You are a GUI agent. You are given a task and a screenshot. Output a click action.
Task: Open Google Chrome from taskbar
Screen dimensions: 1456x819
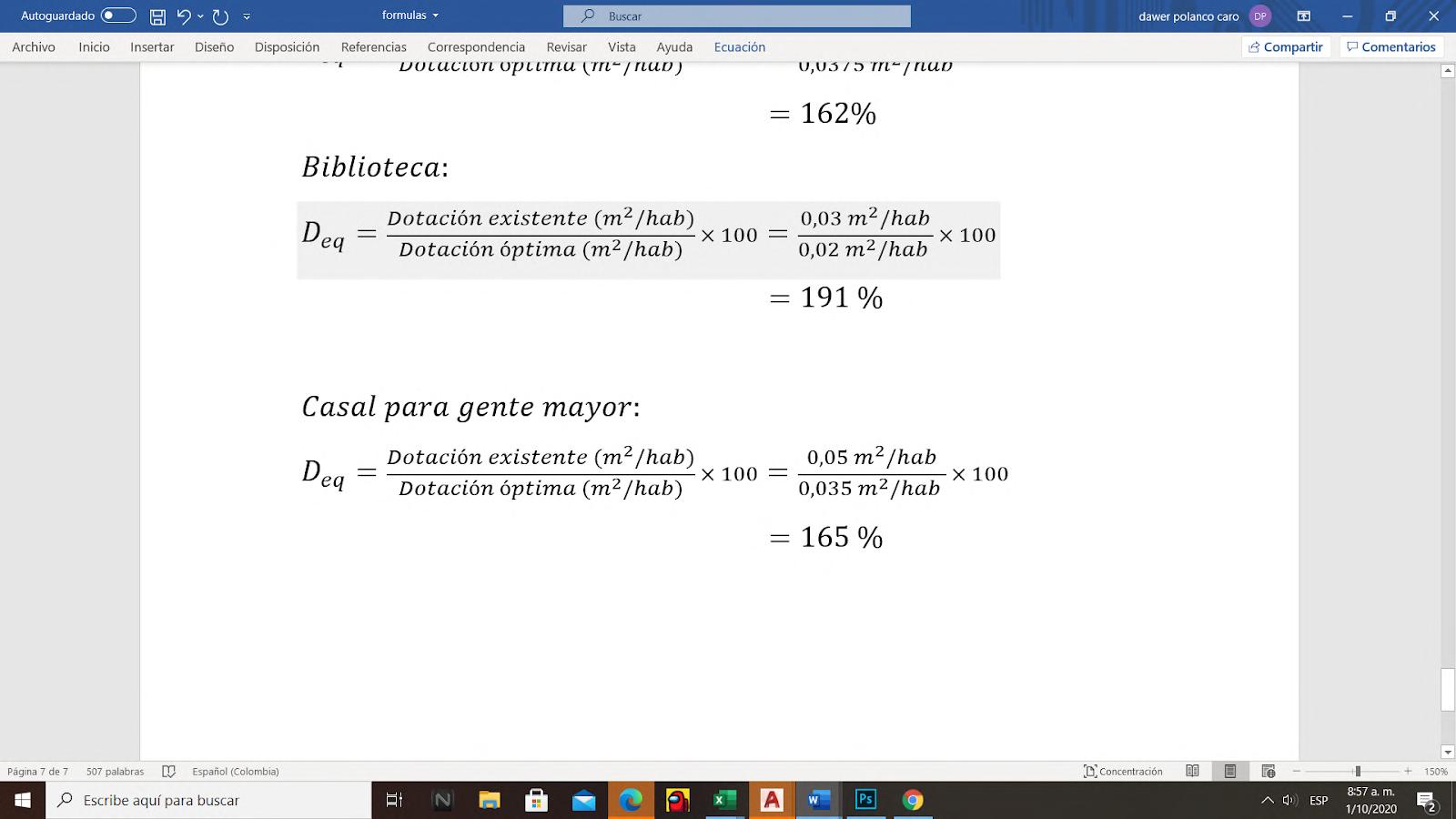[x=913, y=800]
